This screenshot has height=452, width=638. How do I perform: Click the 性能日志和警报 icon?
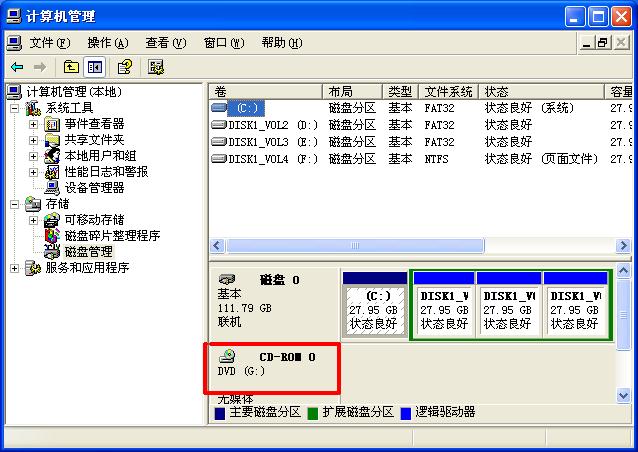click(52, 172)
